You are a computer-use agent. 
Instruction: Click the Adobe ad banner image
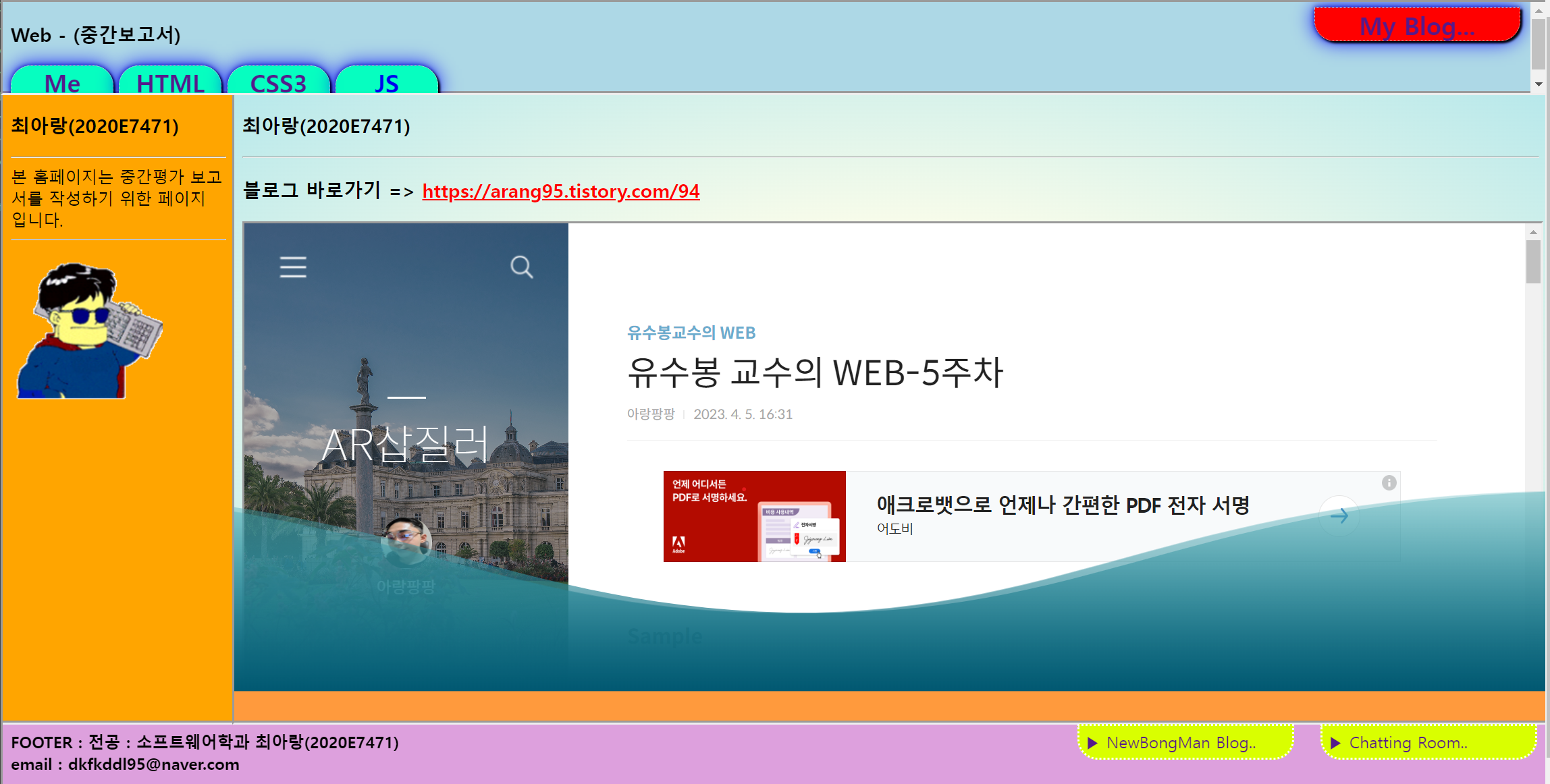(754, 516)
